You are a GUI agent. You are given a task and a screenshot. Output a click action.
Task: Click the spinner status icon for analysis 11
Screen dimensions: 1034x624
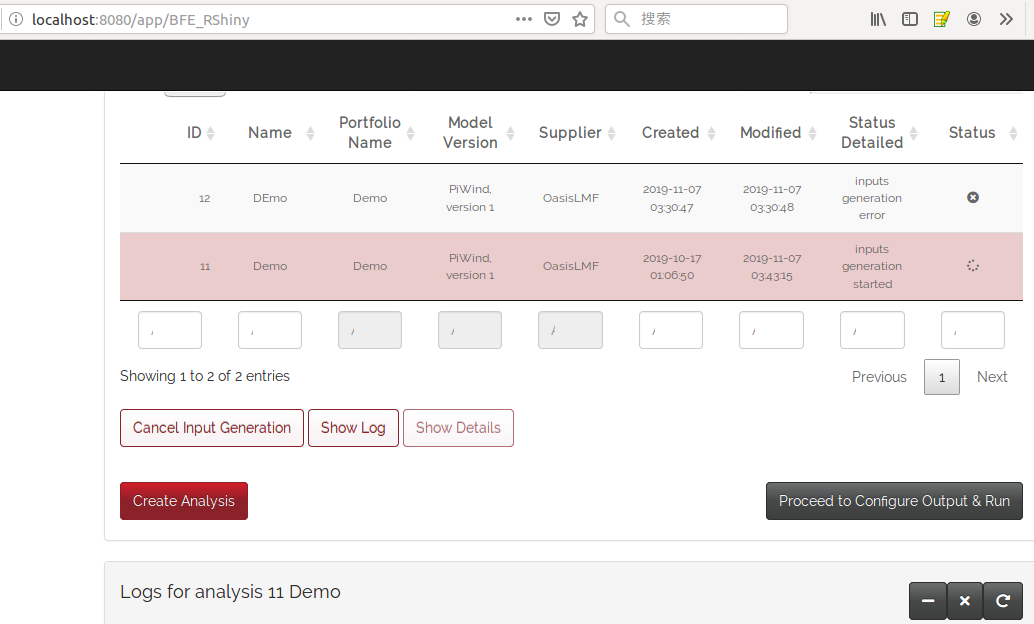[972, 265]
